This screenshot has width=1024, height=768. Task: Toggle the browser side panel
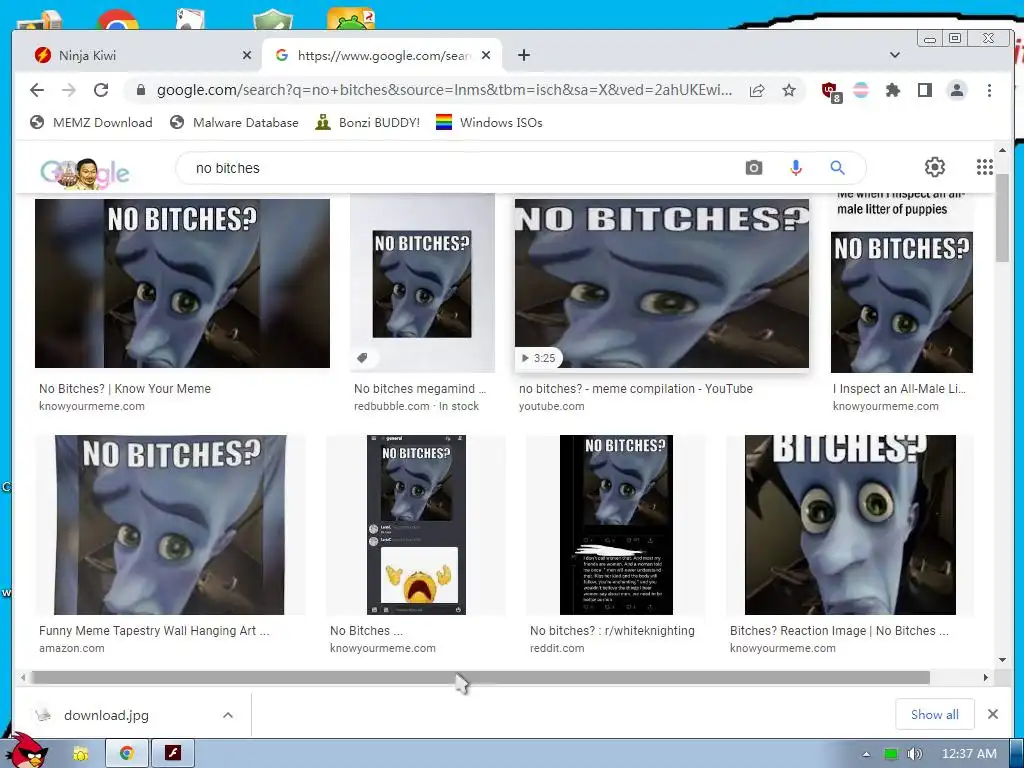pyautogui.click(x=925, y=90)
